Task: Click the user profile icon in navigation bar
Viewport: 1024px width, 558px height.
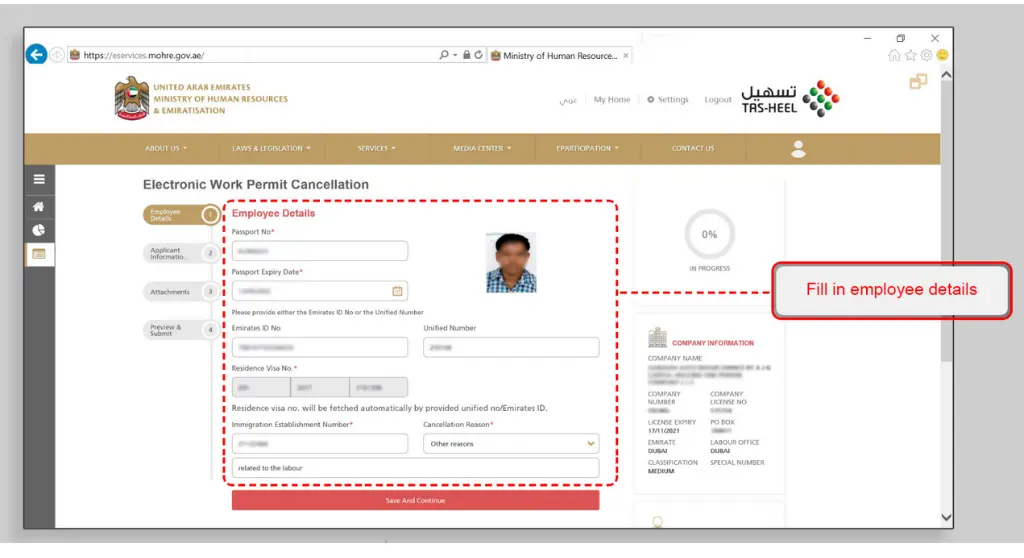Action: point(798,149)
